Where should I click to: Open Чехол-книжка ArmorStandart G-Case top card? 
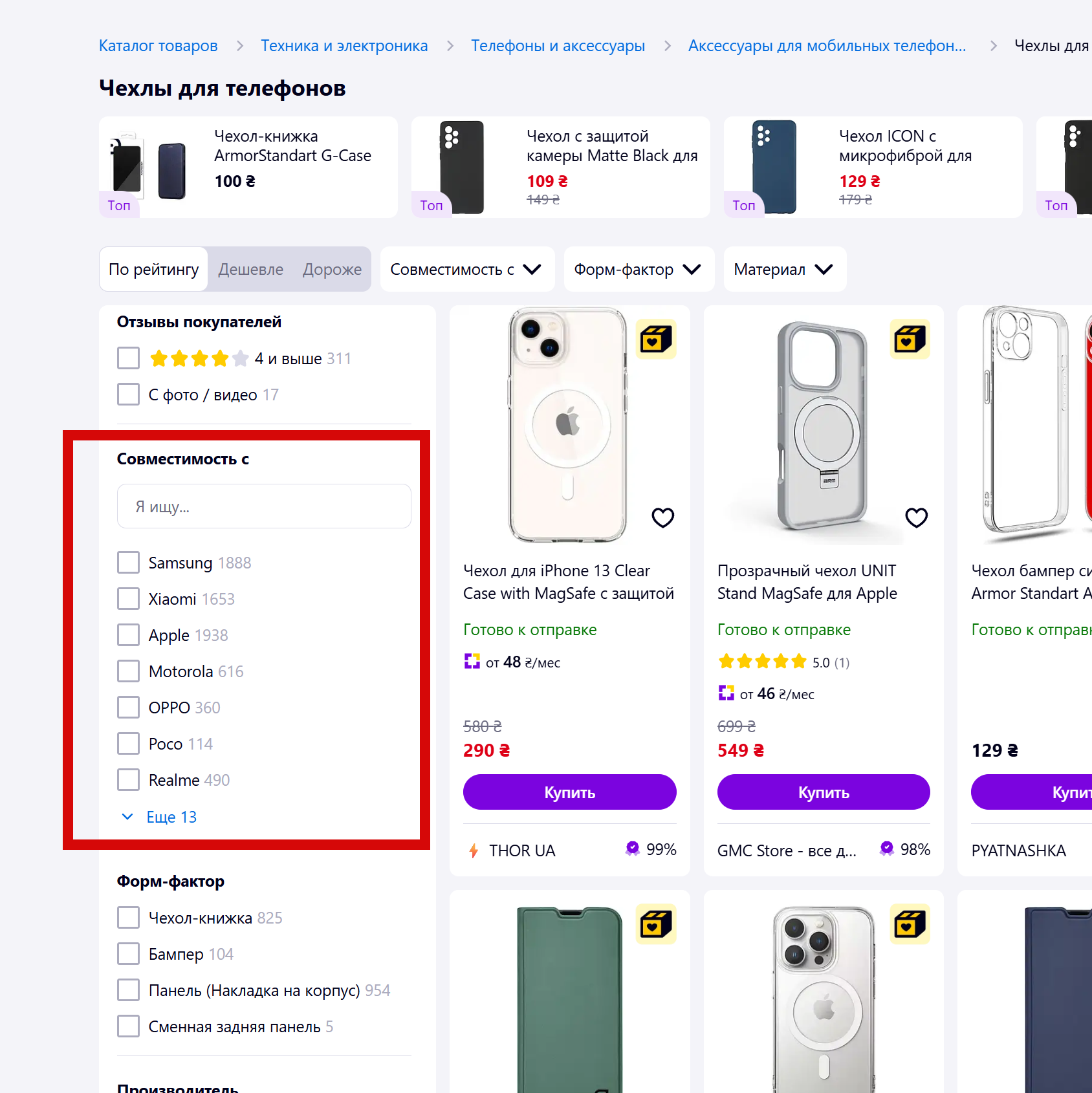coord(248,167)
